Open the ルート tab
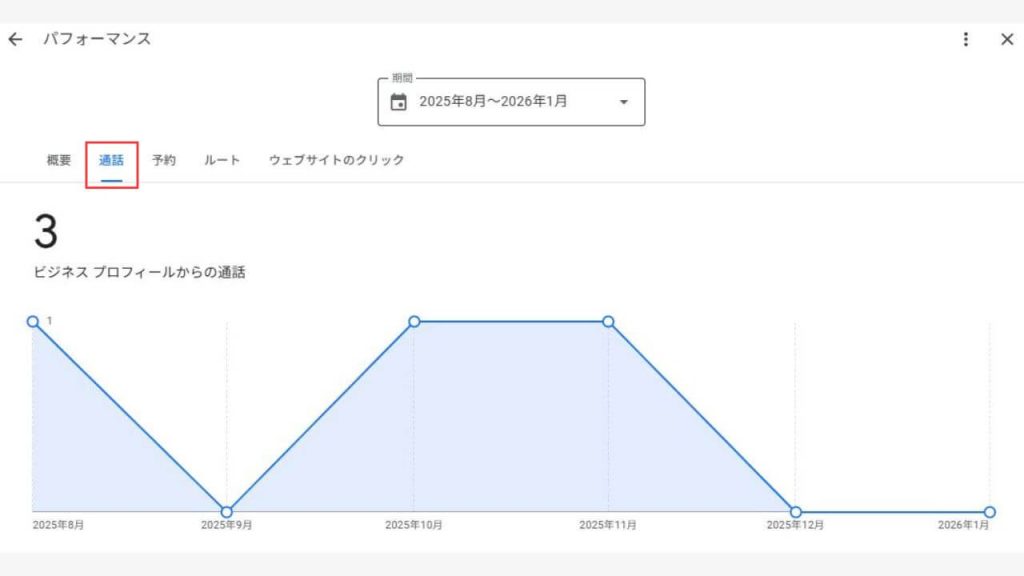 pyautogui.click(x=222, y=160)
